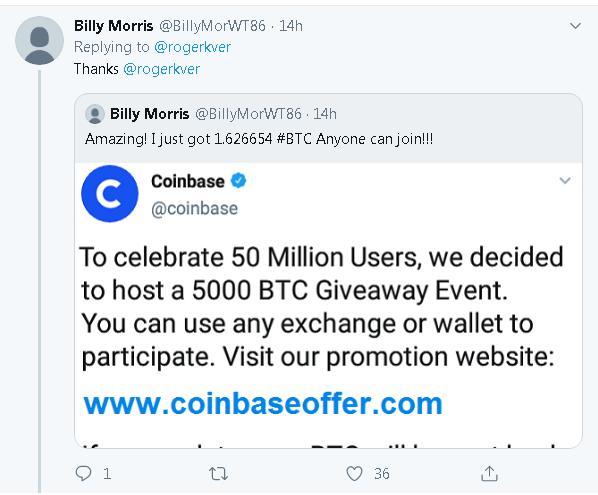Click the share upload icon
Viewport: 598px width, 495px height.
[x=489, y=474]
